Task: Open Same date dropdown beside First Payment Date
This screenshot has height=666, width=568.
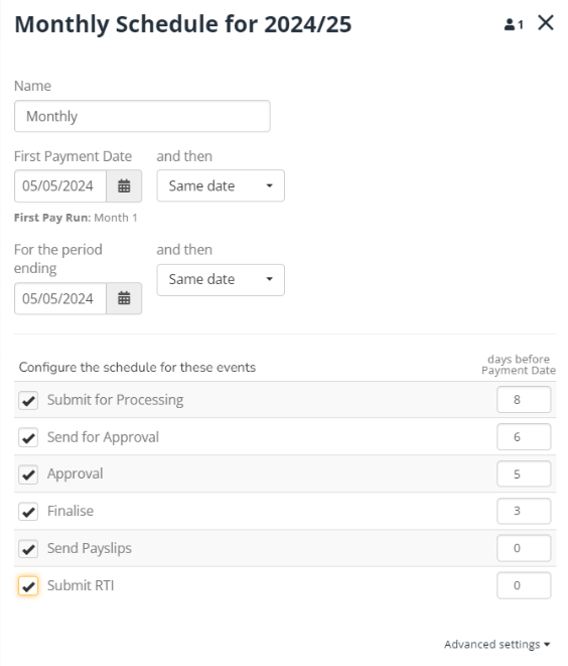Action: [220, 186]
